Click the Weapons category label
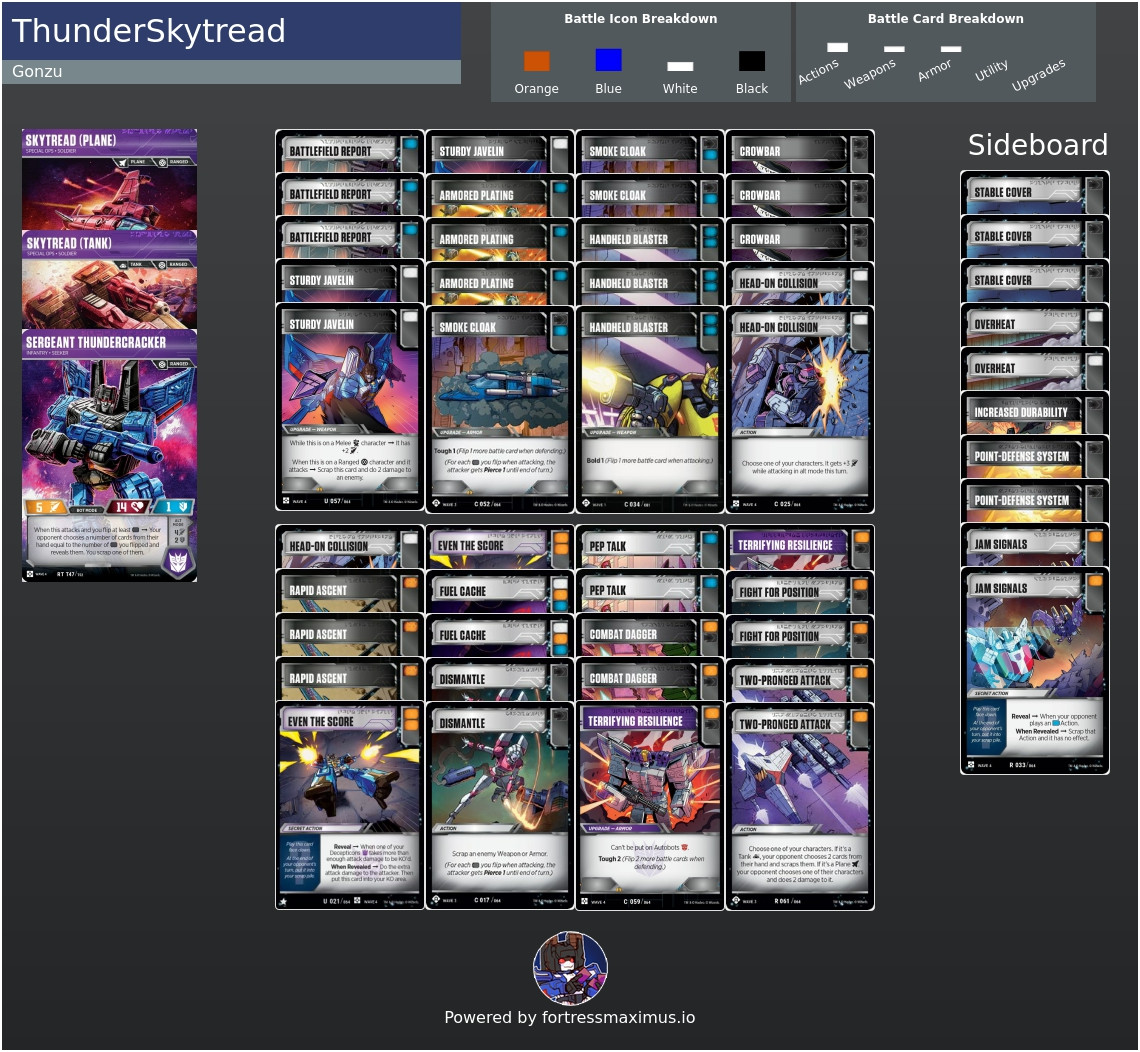1140x1052 pixels. click(870, 73)
